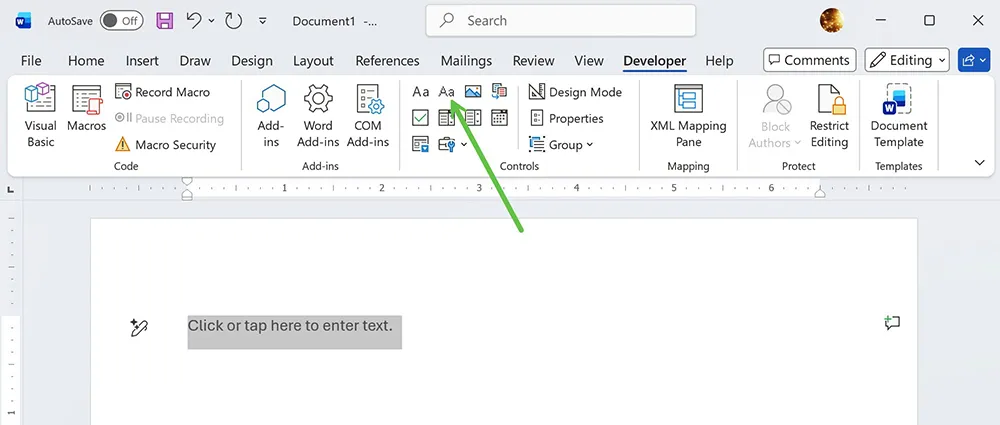Open control Properties
Image resolution: width=1000 pixels, height=425 pixels.
tap(566, 119)
